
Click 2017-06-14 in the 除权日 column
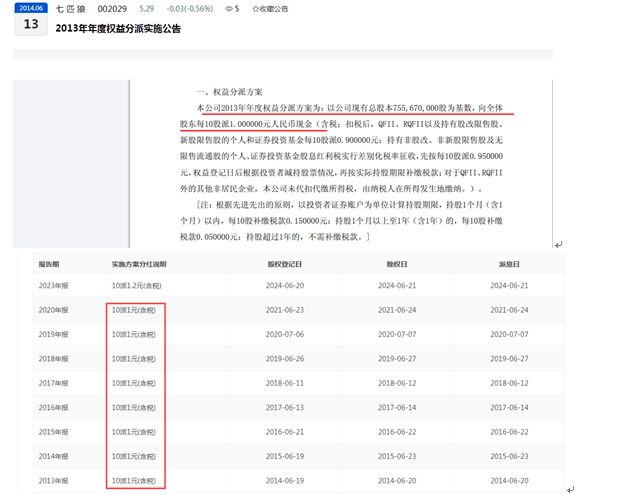tap(397, 408)
